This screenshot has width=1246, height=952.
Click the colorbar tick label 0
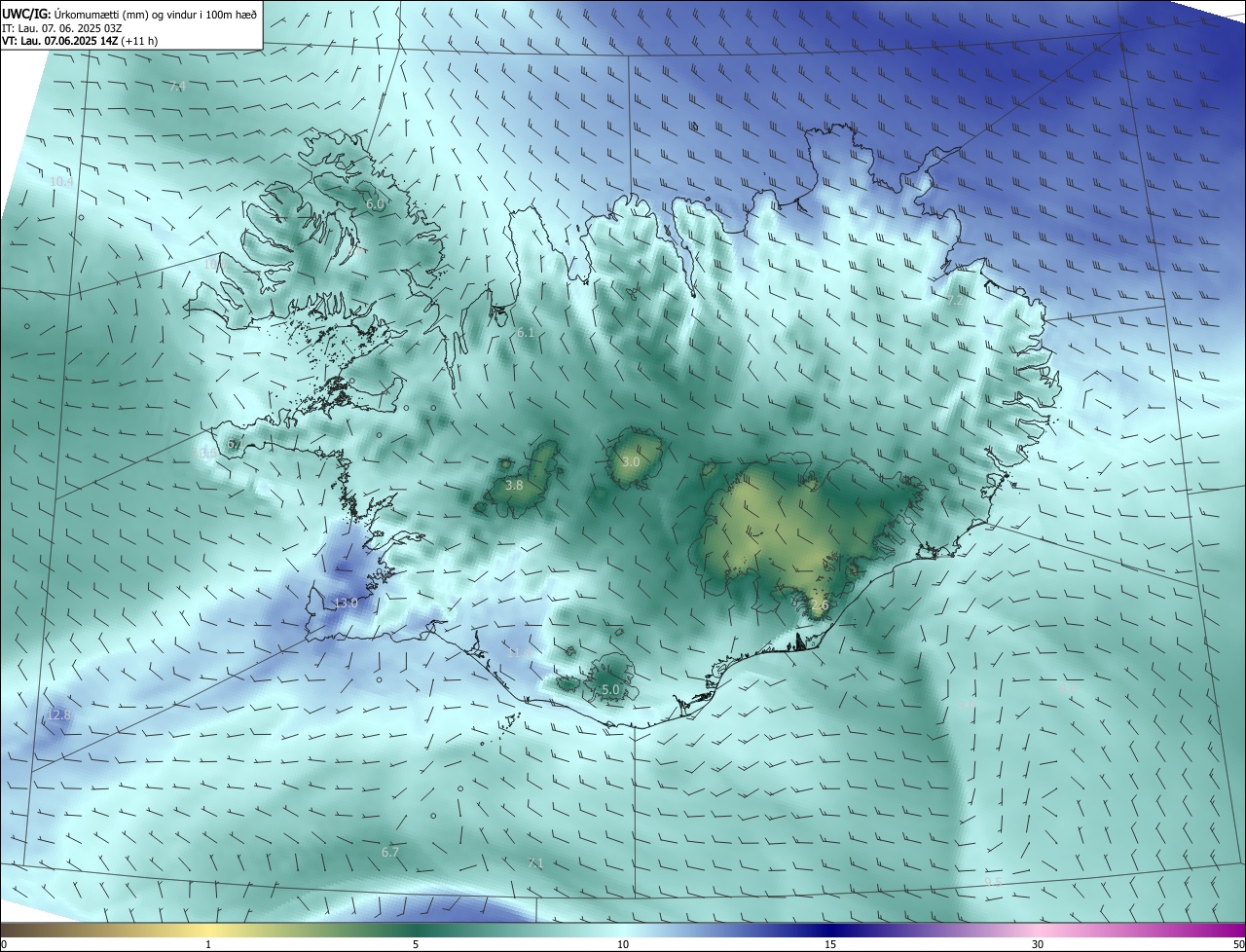[4, 944]
